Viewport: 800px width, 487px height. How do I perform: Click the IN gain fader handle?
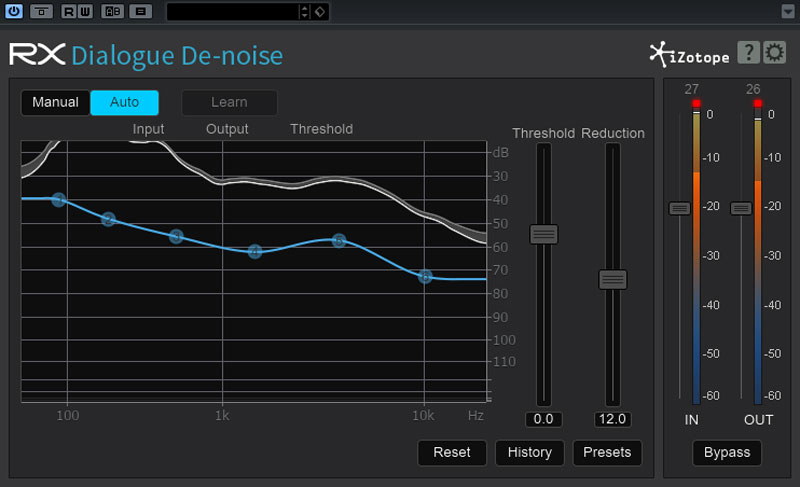coord(680,208)
